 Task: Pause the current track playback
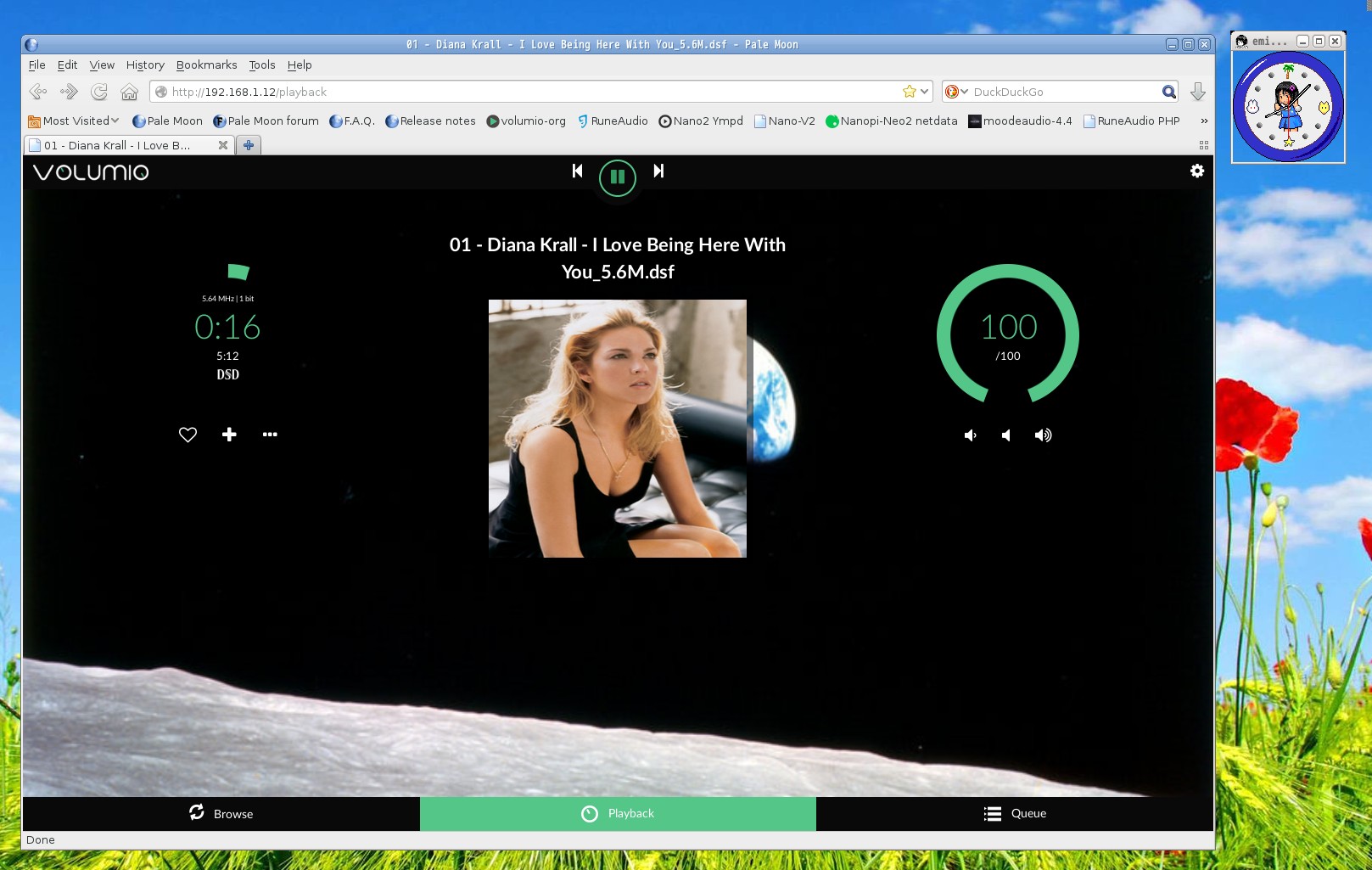pyautogui.click(x=617, y=177)
